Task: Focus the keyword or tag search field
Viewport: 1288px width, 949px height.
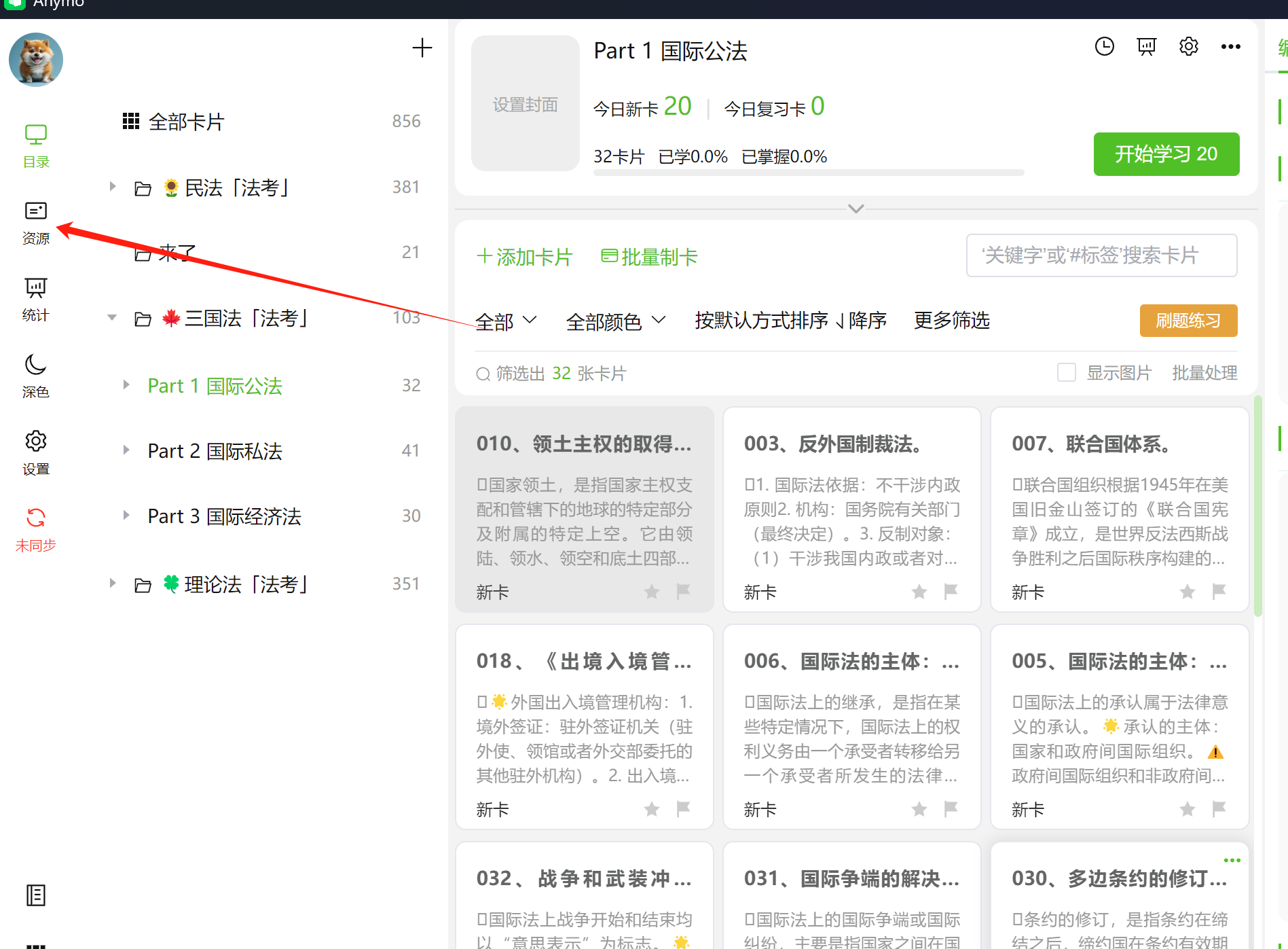Action: tap(1102, 255)
